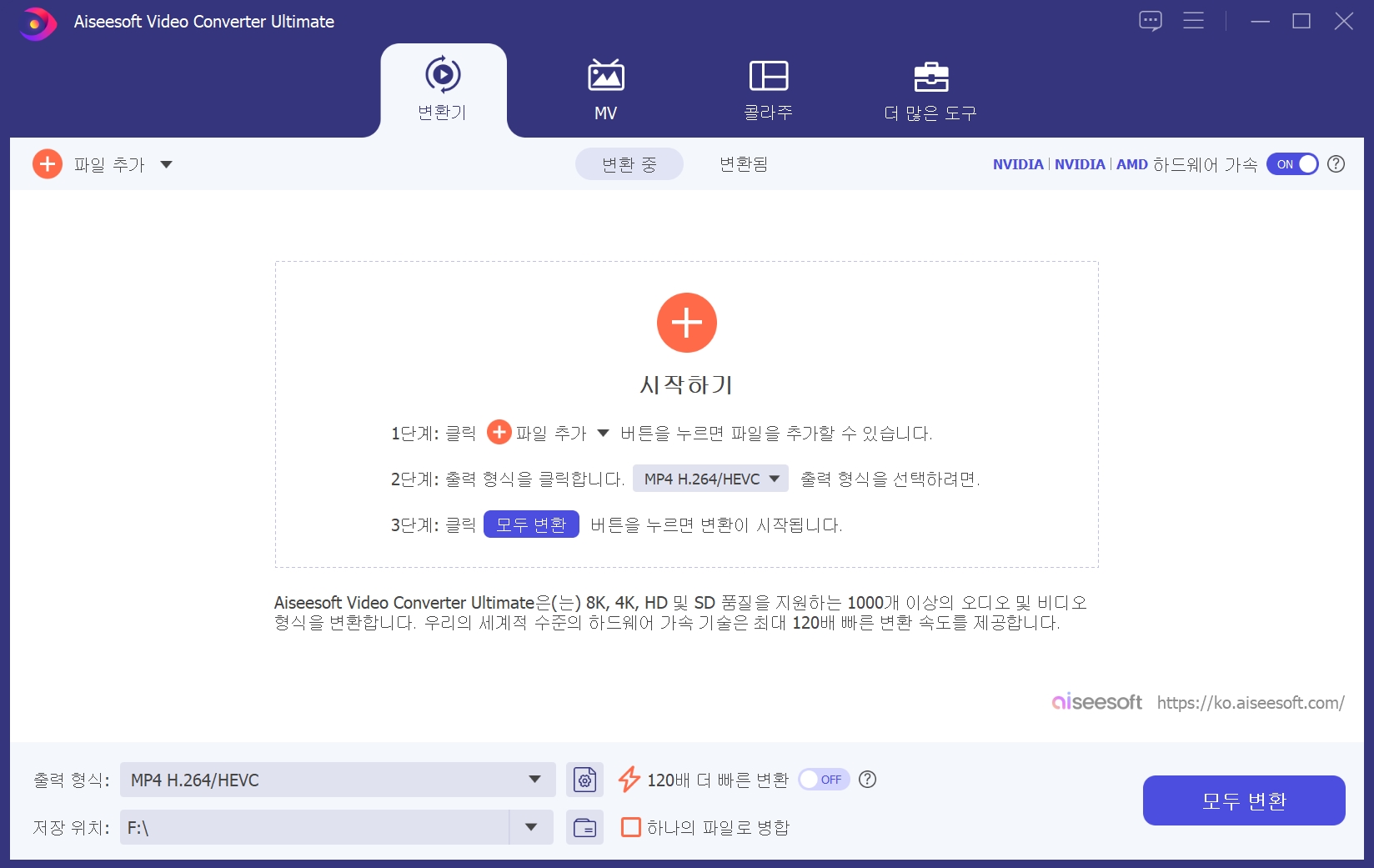The height and width of the screenshot is (868, 1374).
Task: Click the 더 많은 도구 toolbox icon
Action: (x=931, y=77)
